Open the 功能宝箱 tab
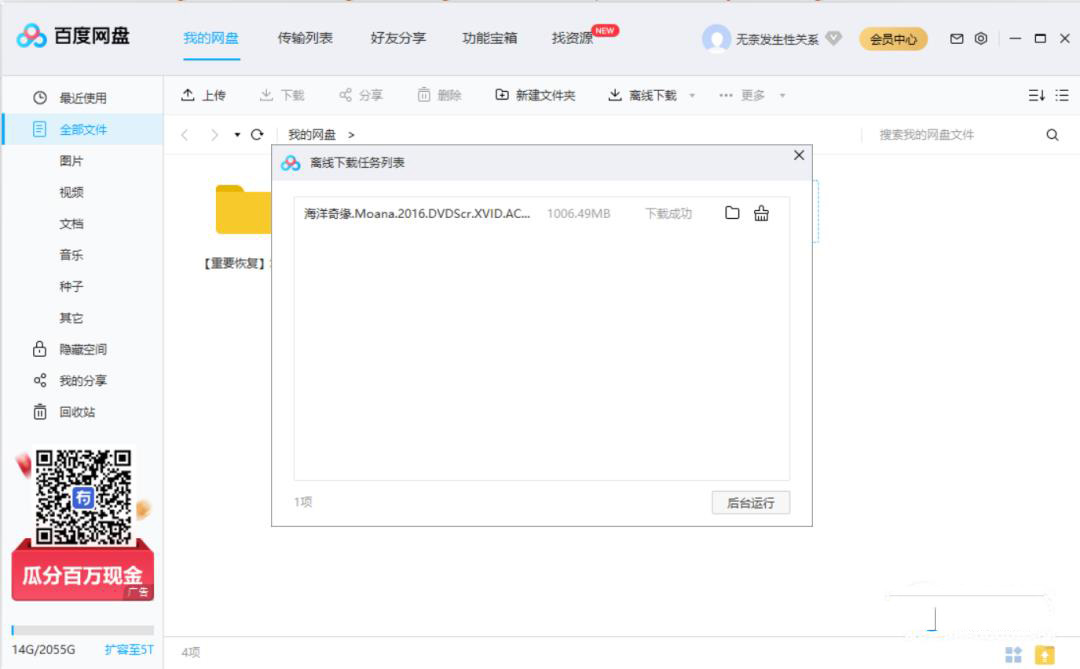 click(x=490, y=37)
